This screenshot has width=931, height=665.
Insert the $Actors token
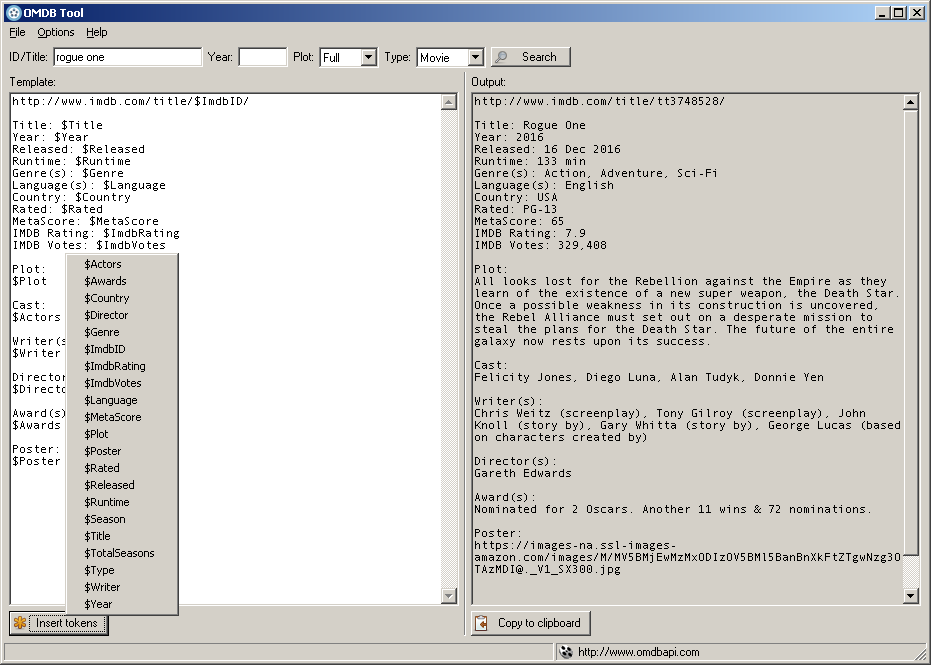(122, 264)
